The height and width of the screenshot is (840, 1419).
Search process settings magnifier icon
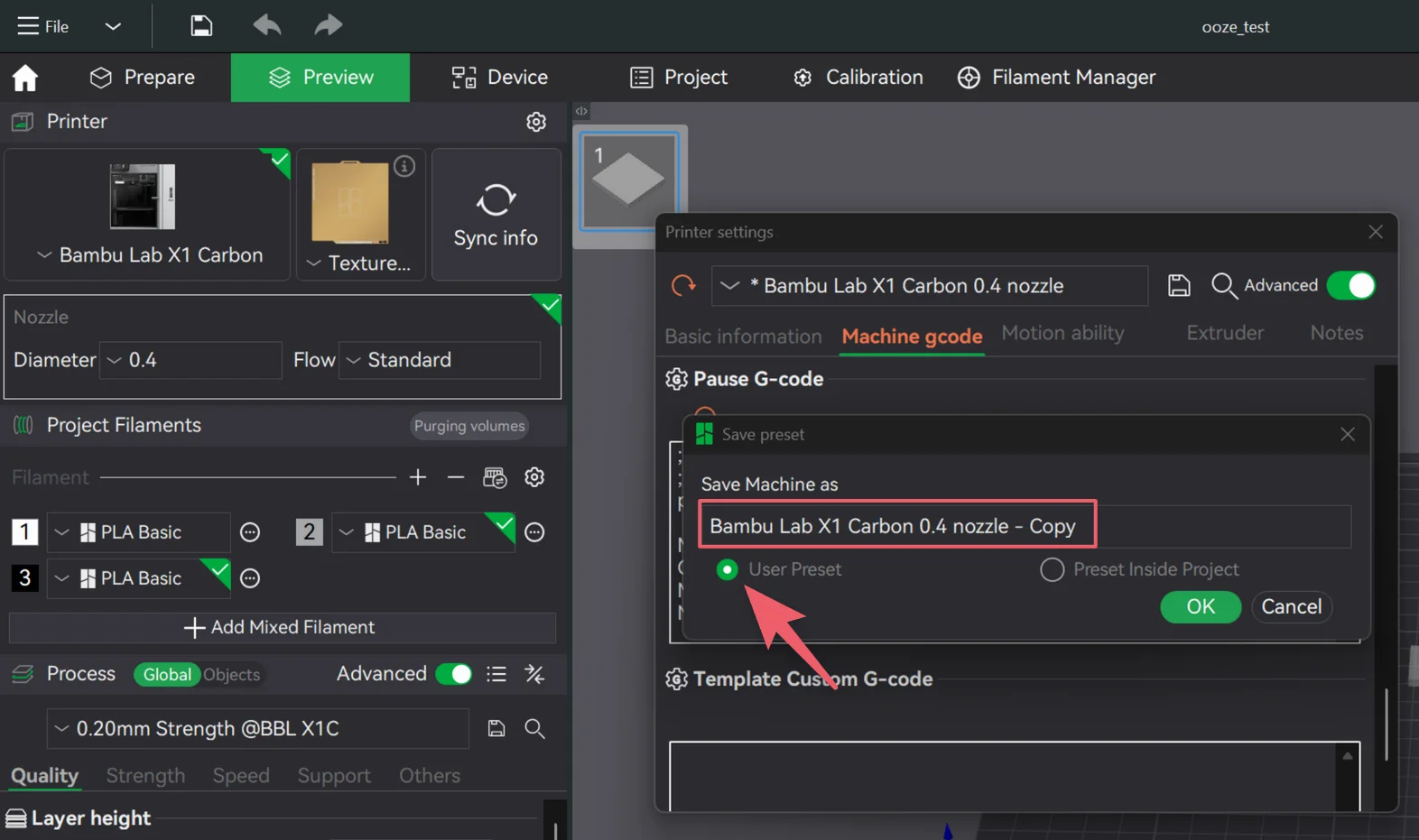[534, 729]
